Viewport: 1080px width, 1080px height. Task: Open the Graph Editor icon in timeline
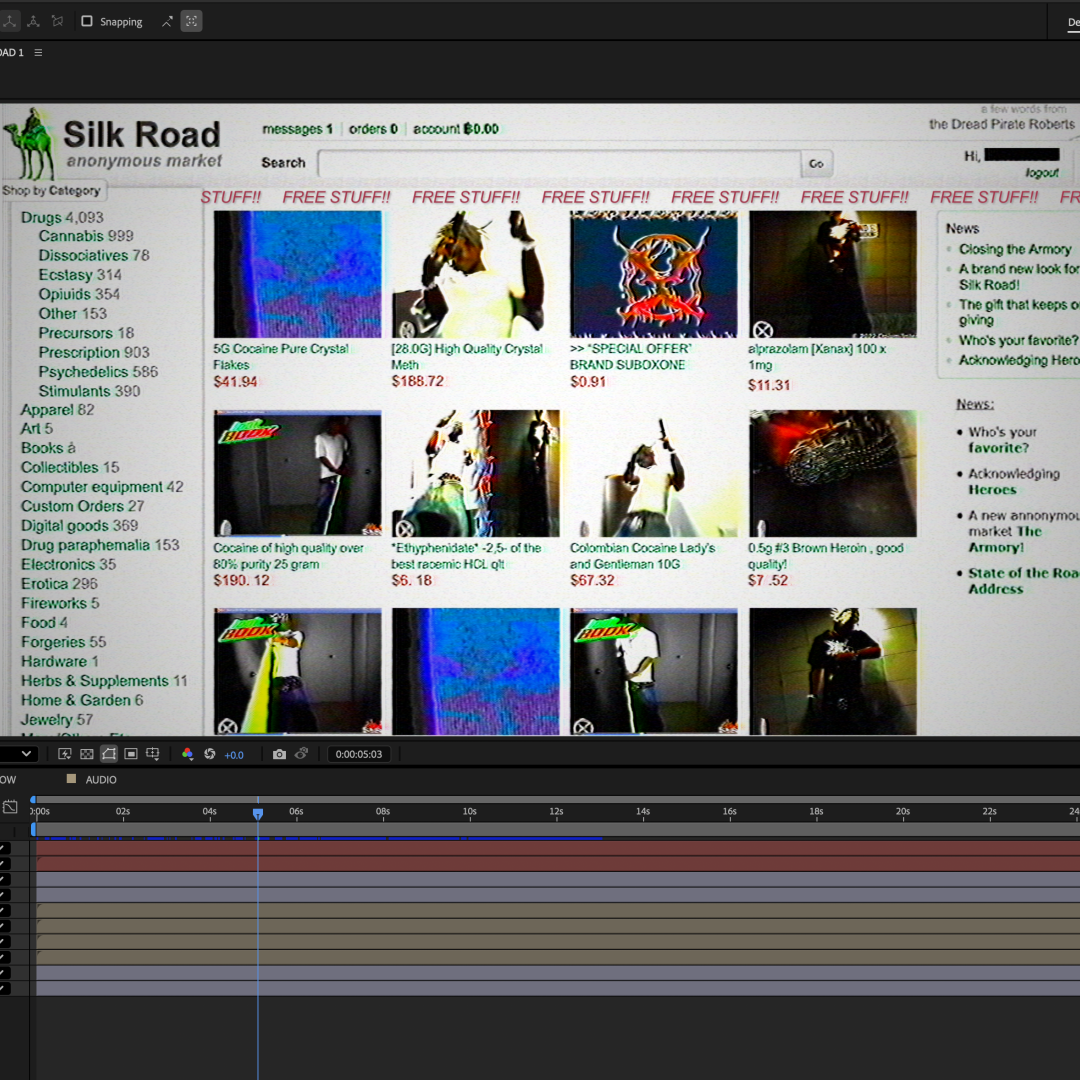(x=10, y=807)
